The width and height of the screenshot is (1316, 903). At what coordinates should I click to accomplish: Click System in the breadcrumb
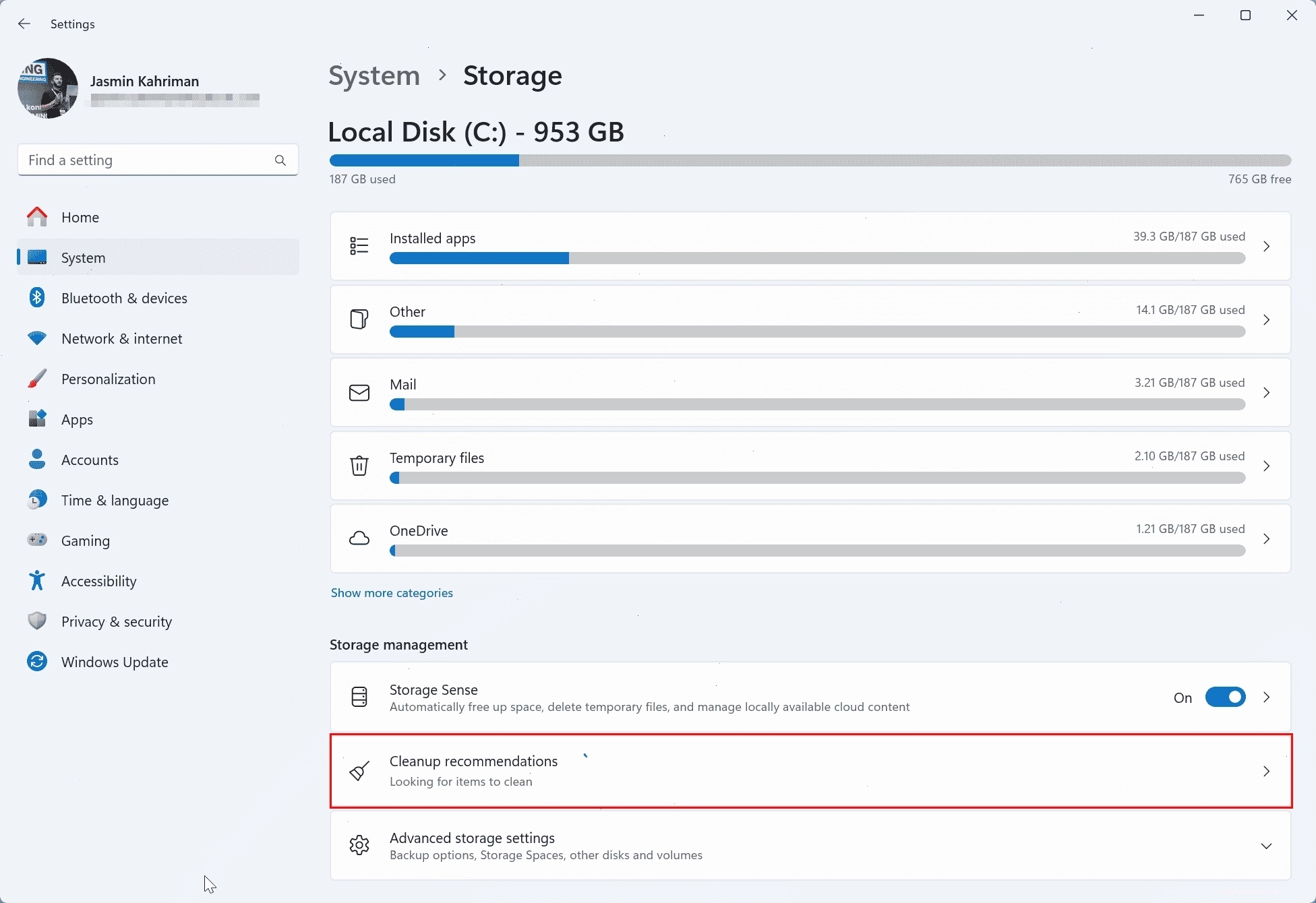point(374,75)
